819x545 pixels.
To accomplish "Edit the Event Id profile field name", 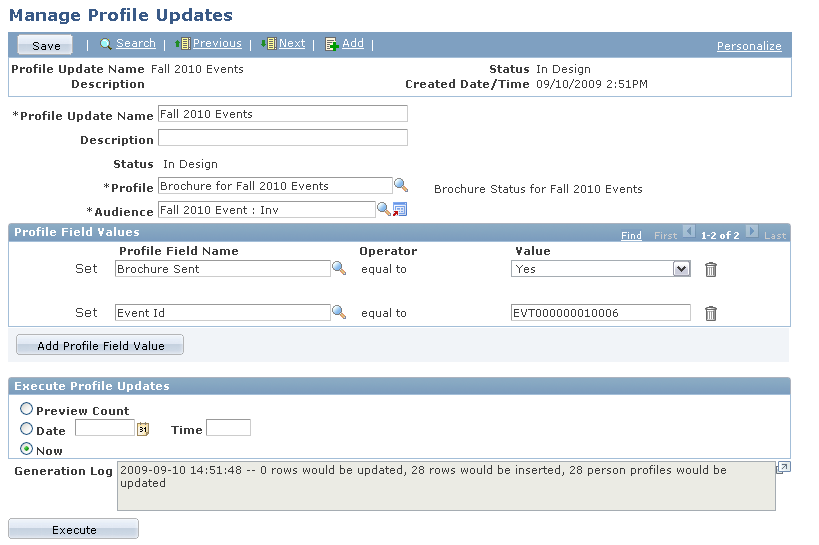I will pos(223,312).
